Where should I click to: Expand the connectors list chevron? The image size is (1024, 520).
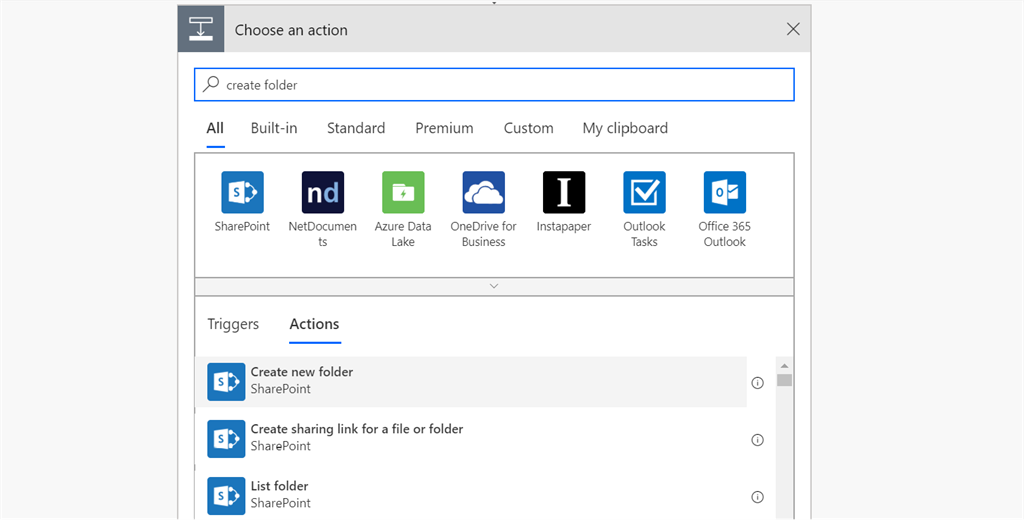coord(494,286)
